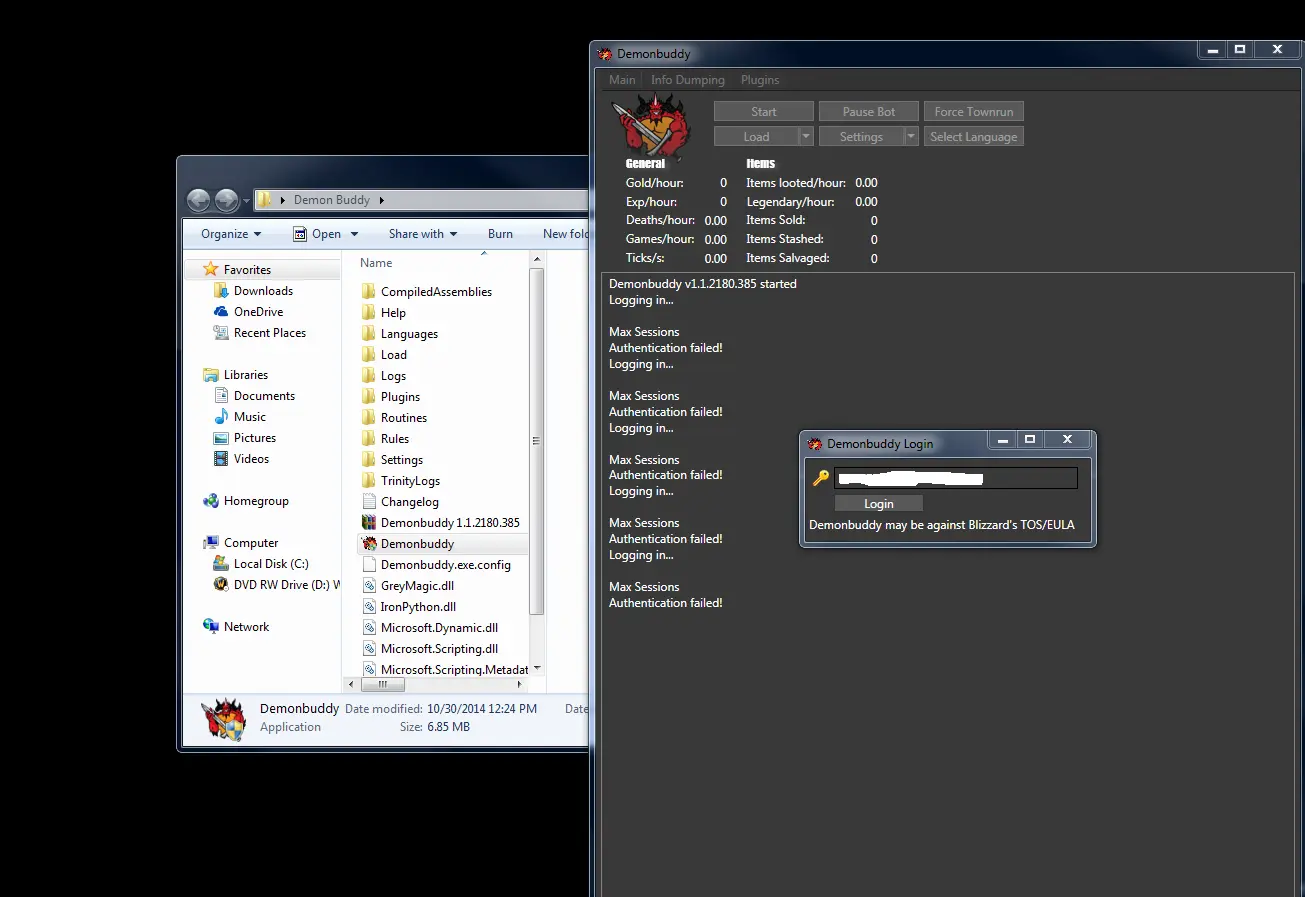This screenshot has width=1305, height=897.
Task: Expand the Demon Buddy breadcrumb arrow
Action: [x=381, y=200]
